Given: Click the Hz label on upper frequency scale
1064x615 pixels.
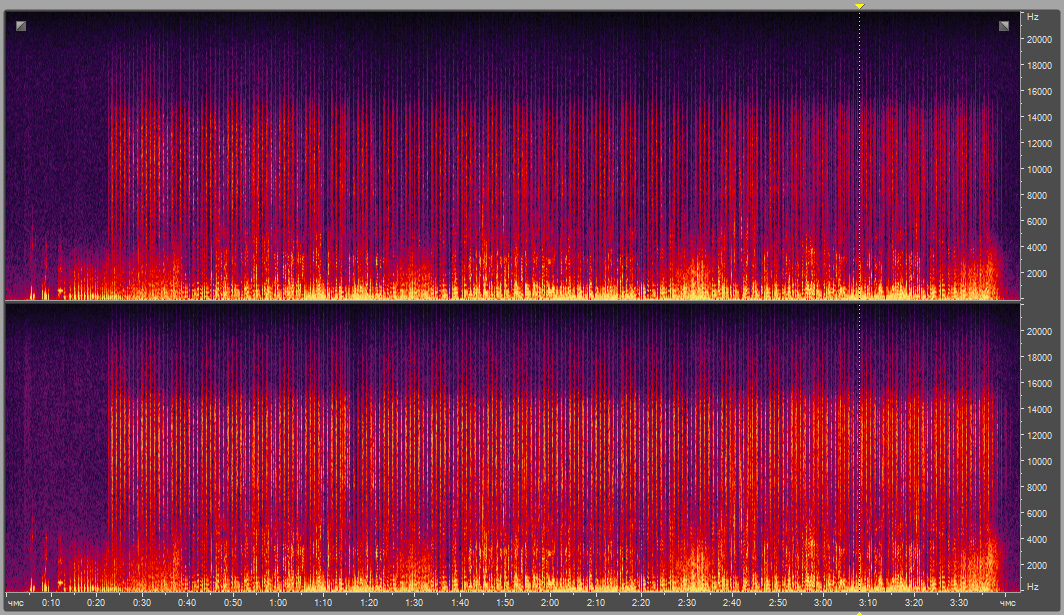Looking at the screenshot, I should (1031, 17).
